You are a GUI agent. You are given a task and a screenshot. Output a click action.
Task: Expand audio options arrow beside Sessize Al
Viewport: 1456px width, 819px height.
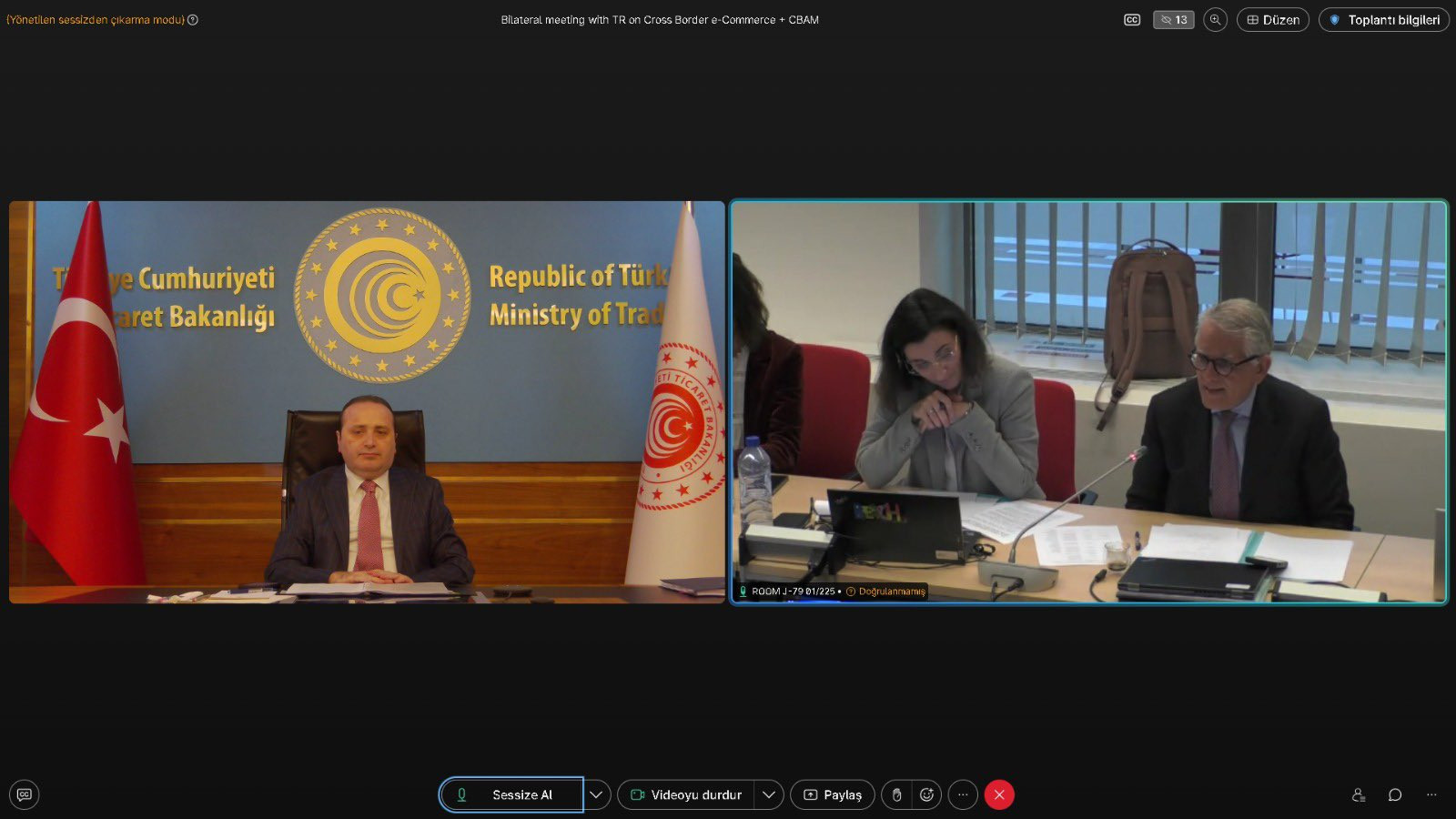click(x=596, y=794)
